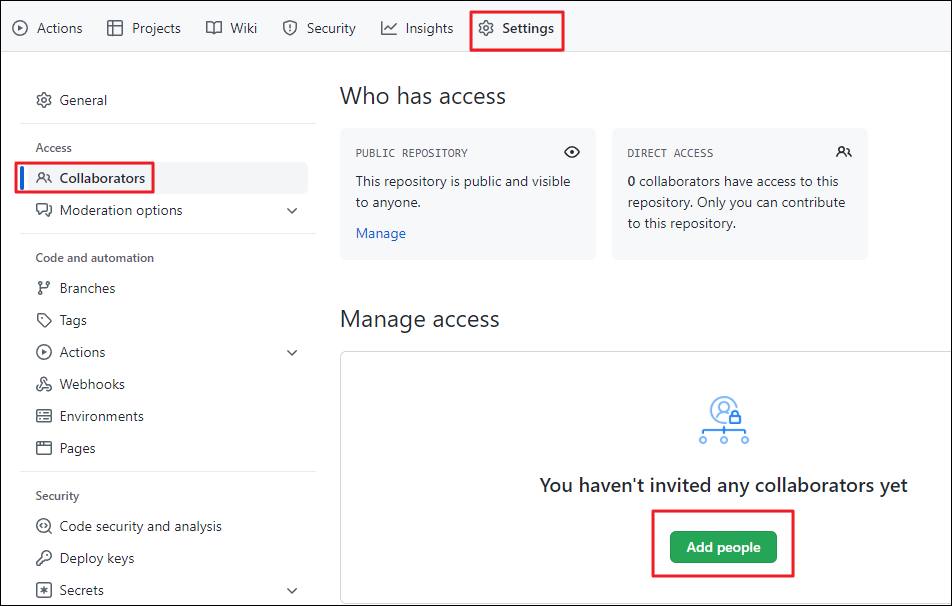Click the Branches git-branch icon
The image size is (952, 606).
(44, 288)
